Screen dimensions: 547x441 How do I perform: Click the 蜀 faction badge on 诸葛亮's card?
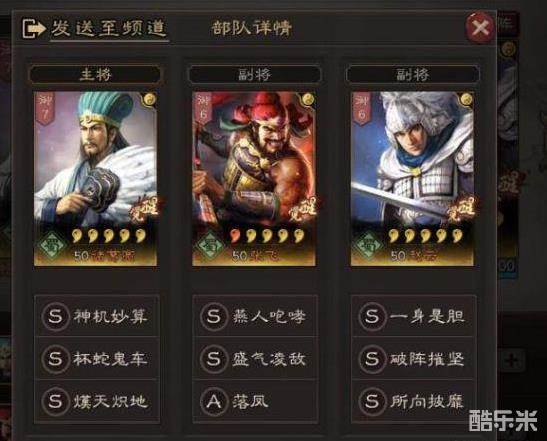tap(52, 245)
